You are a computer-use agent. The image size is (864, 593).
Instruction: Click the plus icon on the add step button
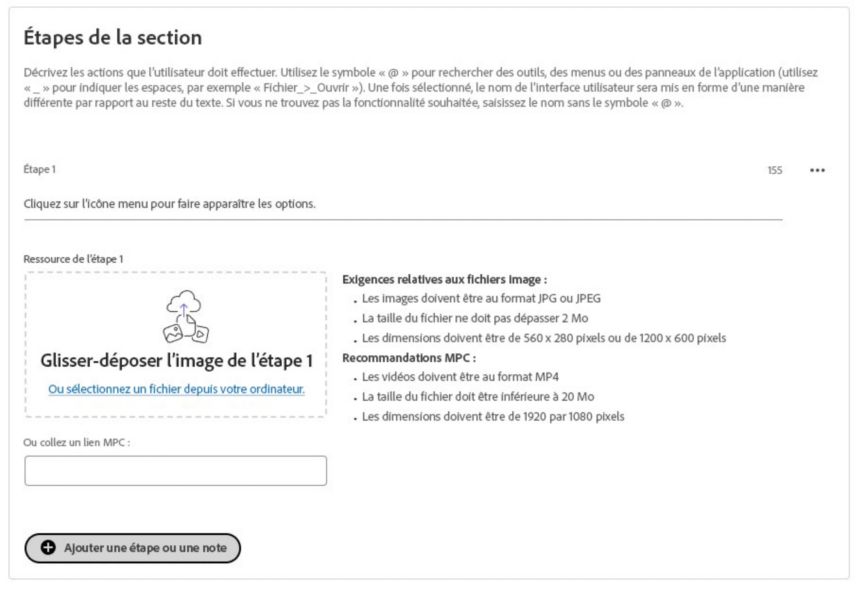(48, 547)
